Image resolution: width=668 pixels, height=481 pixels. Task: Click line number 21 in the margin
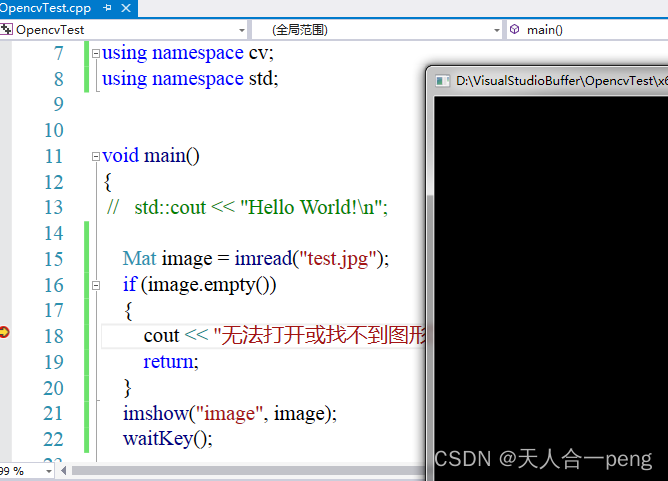point(53,414)
